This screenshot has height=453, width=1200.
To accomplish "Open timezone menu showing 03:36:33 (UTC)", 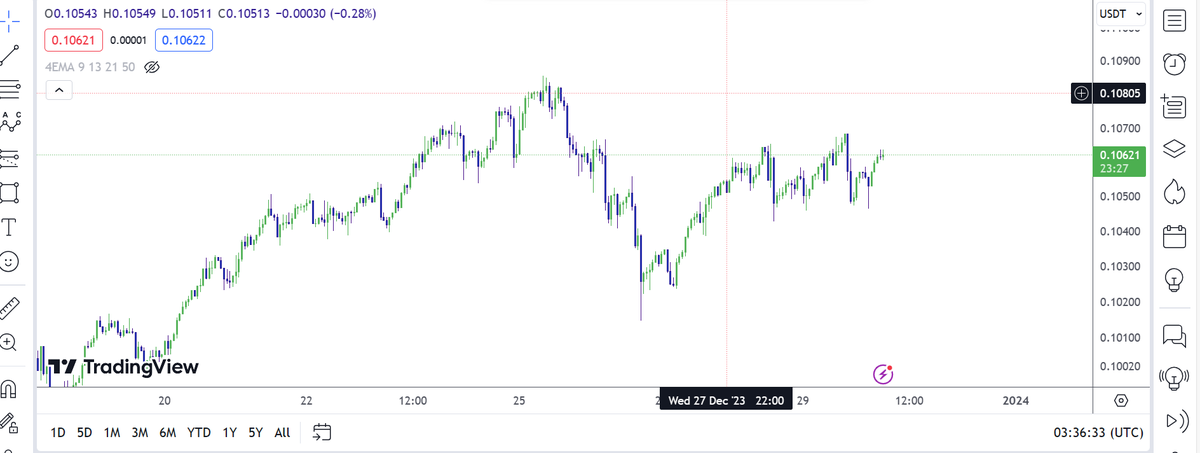I will point(1098,433).
